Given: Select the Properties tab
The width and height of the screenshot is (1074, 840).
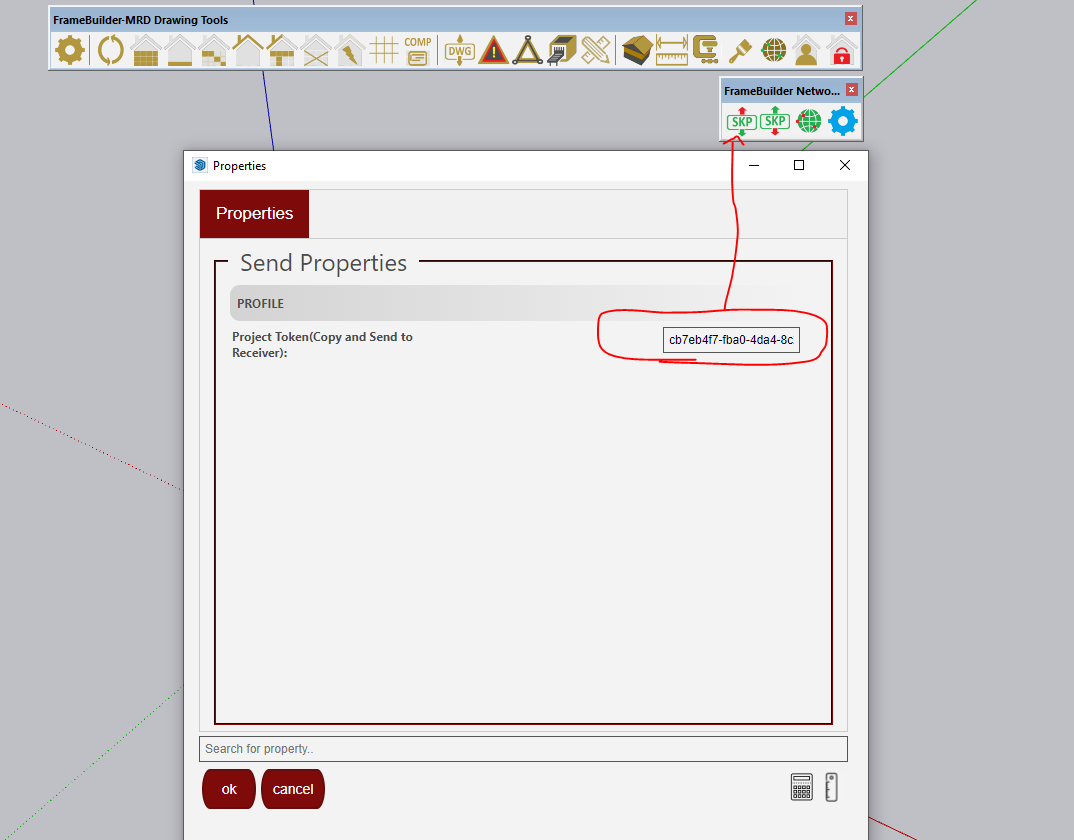Looking at the screenshot, I should click(x=254, y=214).
